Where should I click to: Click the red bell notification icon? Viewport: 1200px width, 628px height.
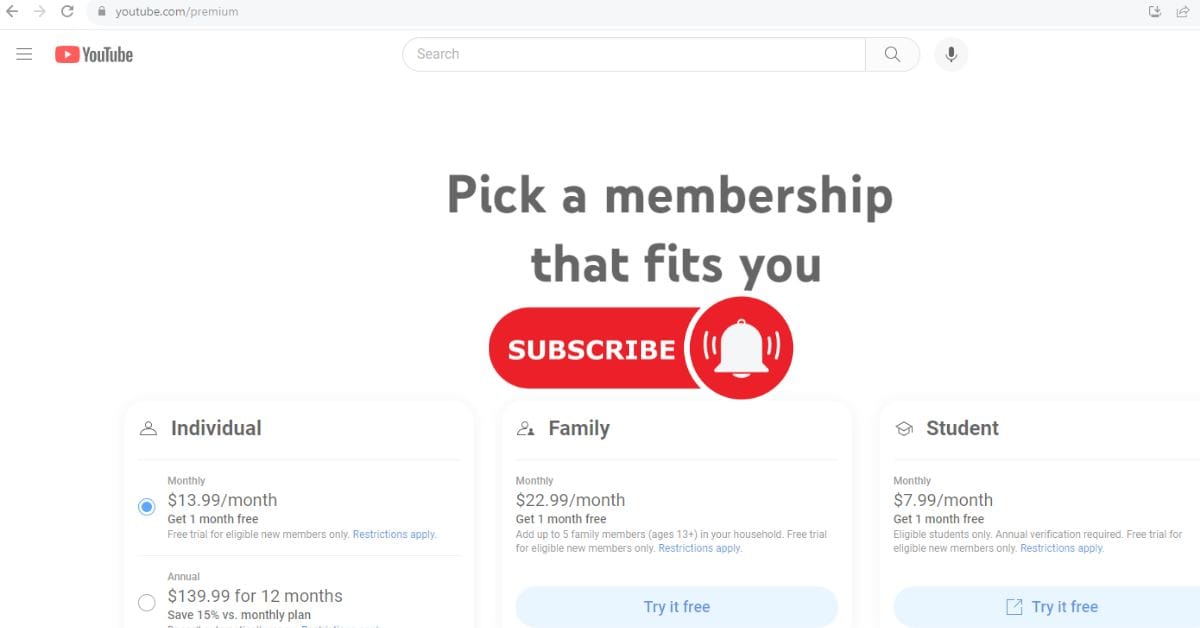pyautogui.click(x=741, y=348)
